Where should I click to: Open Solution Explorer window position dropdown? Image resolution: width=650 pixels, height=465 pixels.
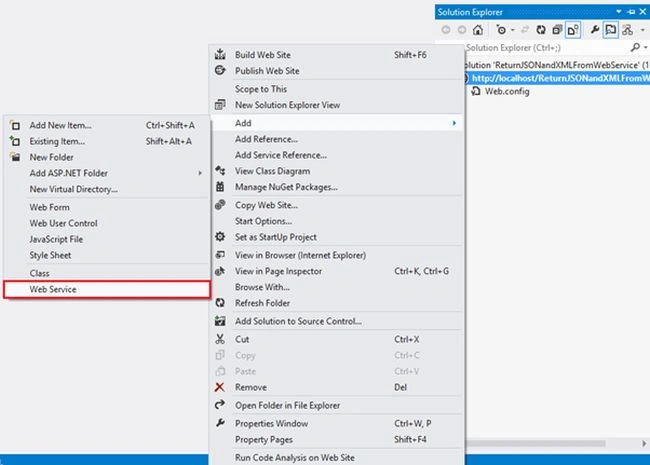[x=619, y=12]
